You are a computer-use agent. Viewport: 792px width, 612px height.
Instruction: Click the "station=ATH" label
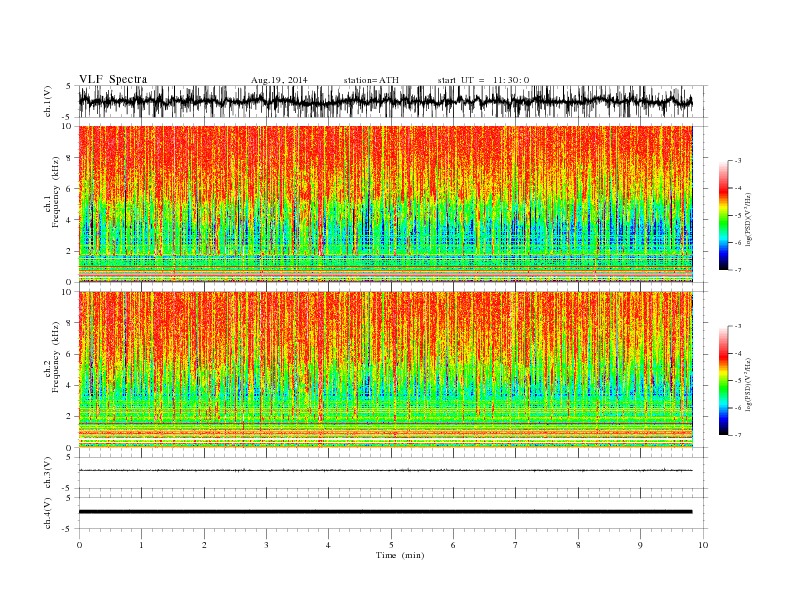(x=371, y=80)
